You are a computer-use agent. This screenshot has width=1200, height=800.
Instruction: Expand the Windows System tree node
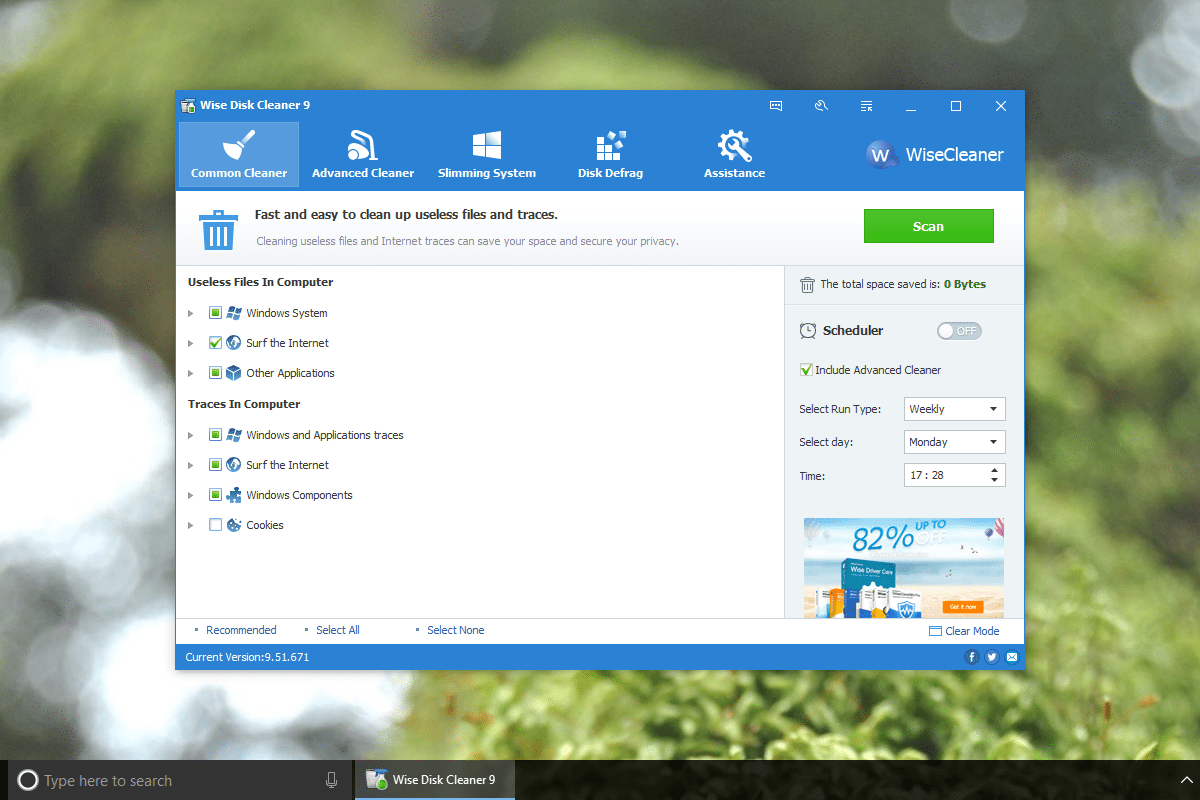click(191, 313)
